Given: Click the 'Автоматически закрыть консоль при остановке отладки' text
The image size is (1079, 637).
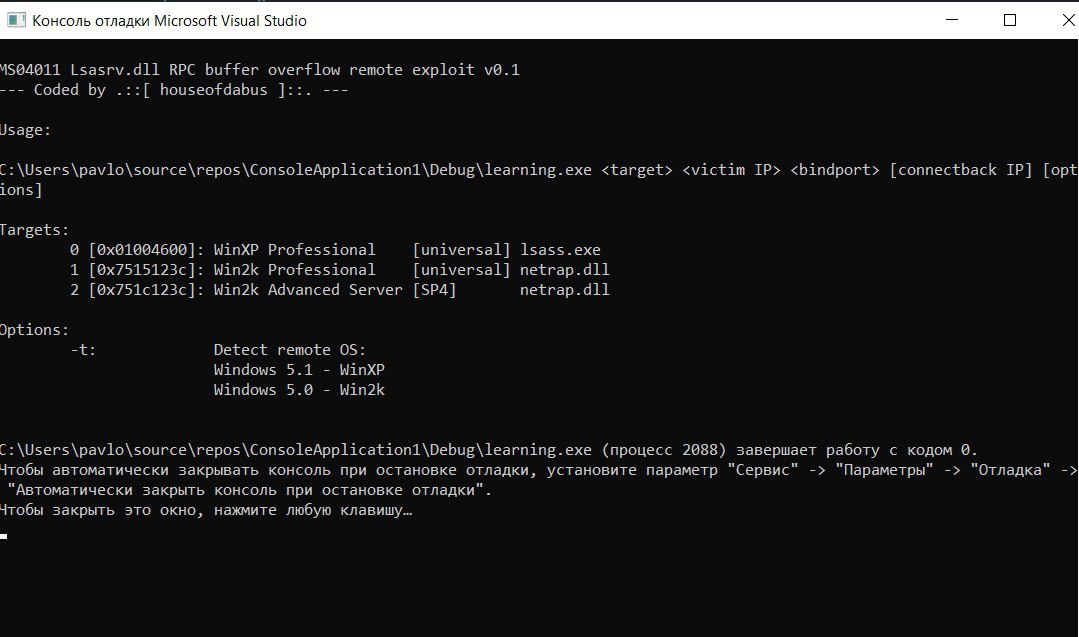Looking at the screenshot, I should tap(249, 490).
